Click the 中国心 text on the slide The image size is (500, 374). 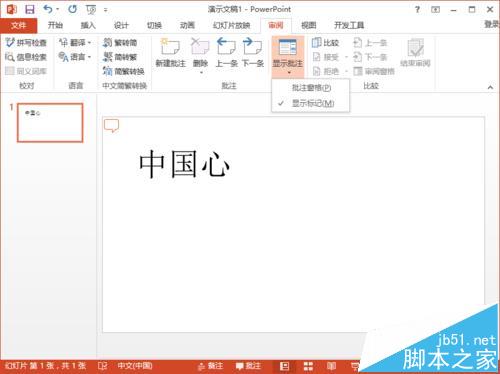[184, 164]
